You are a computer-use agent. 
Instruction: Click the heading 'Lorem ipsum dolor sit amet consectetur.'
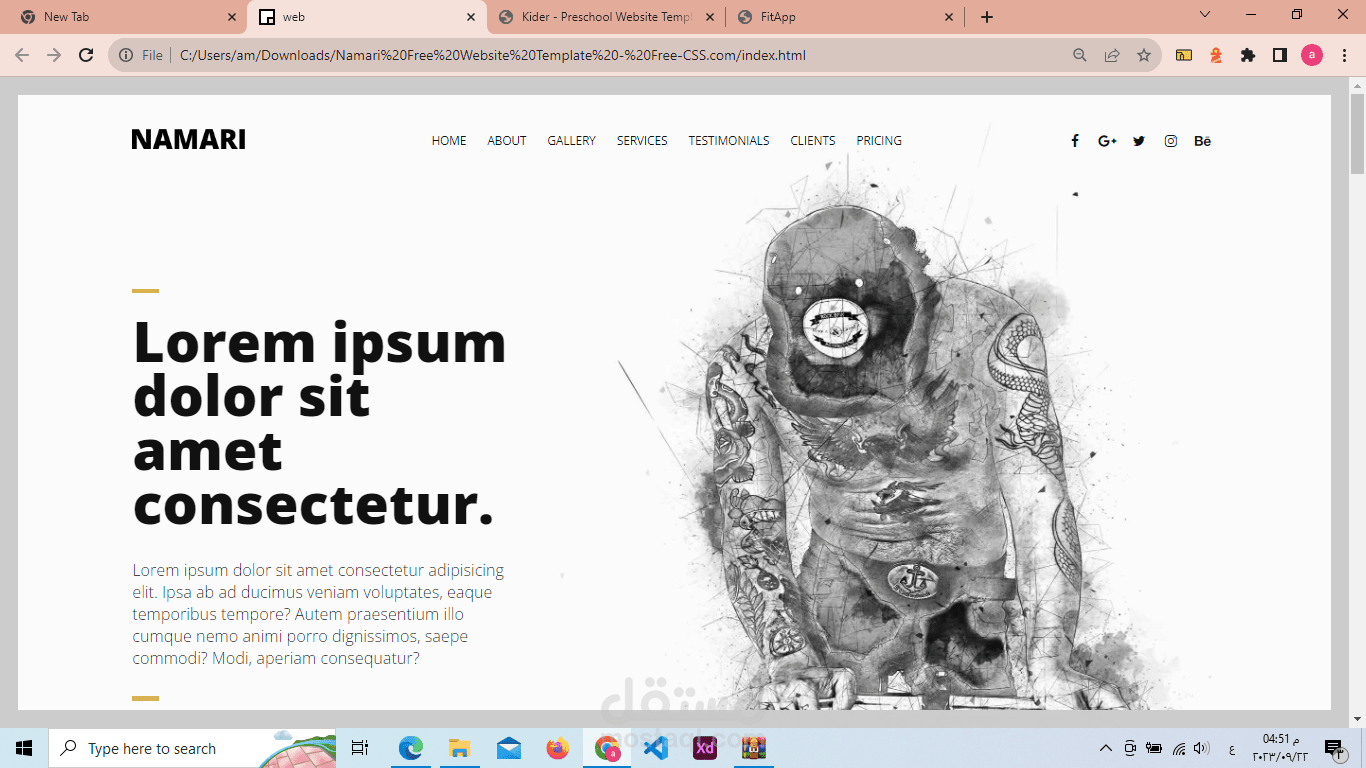click(320, 423)
